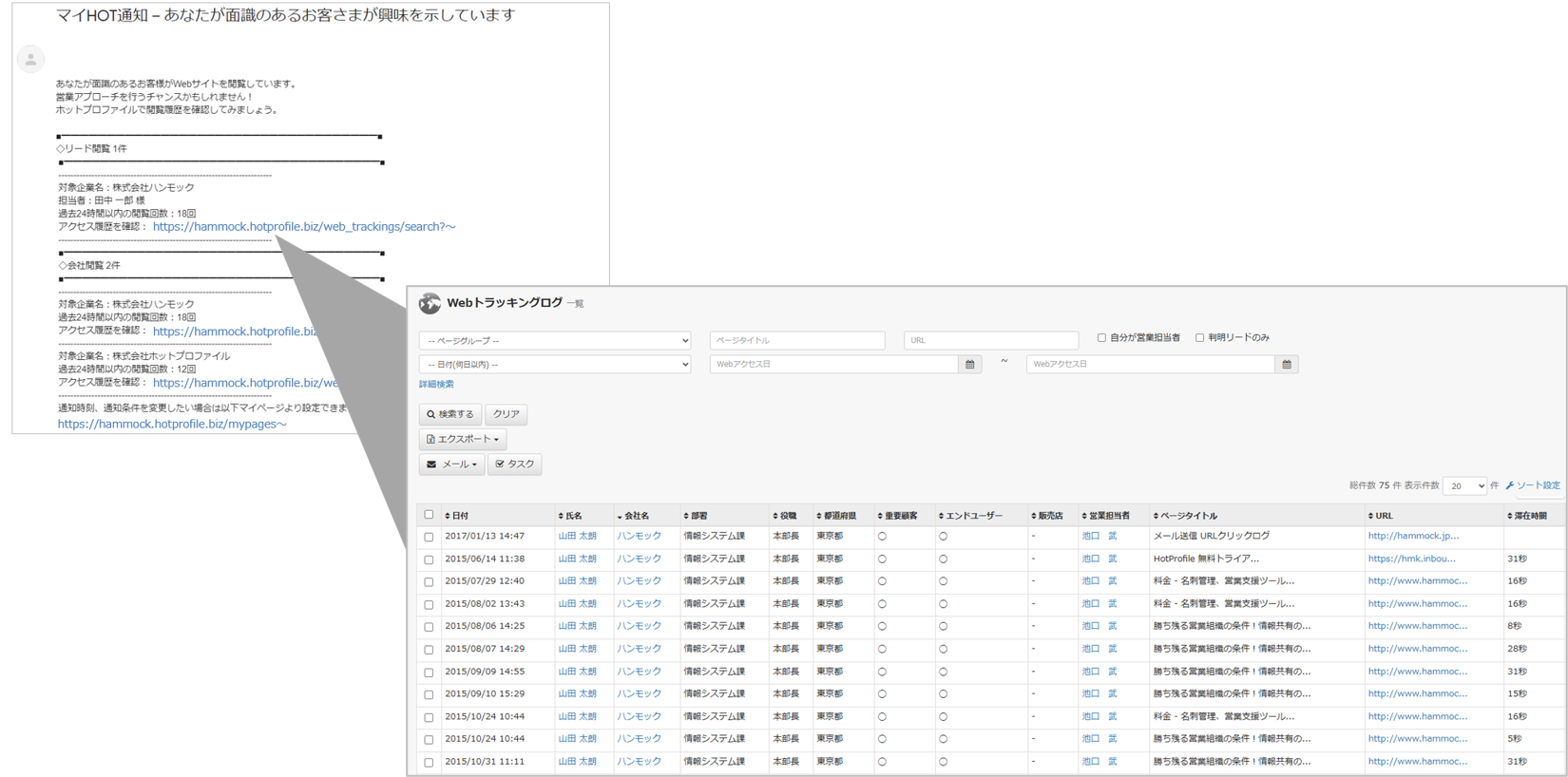Open web_trackings/search link under リード閲覧 in email

click(x=304, y=227)
